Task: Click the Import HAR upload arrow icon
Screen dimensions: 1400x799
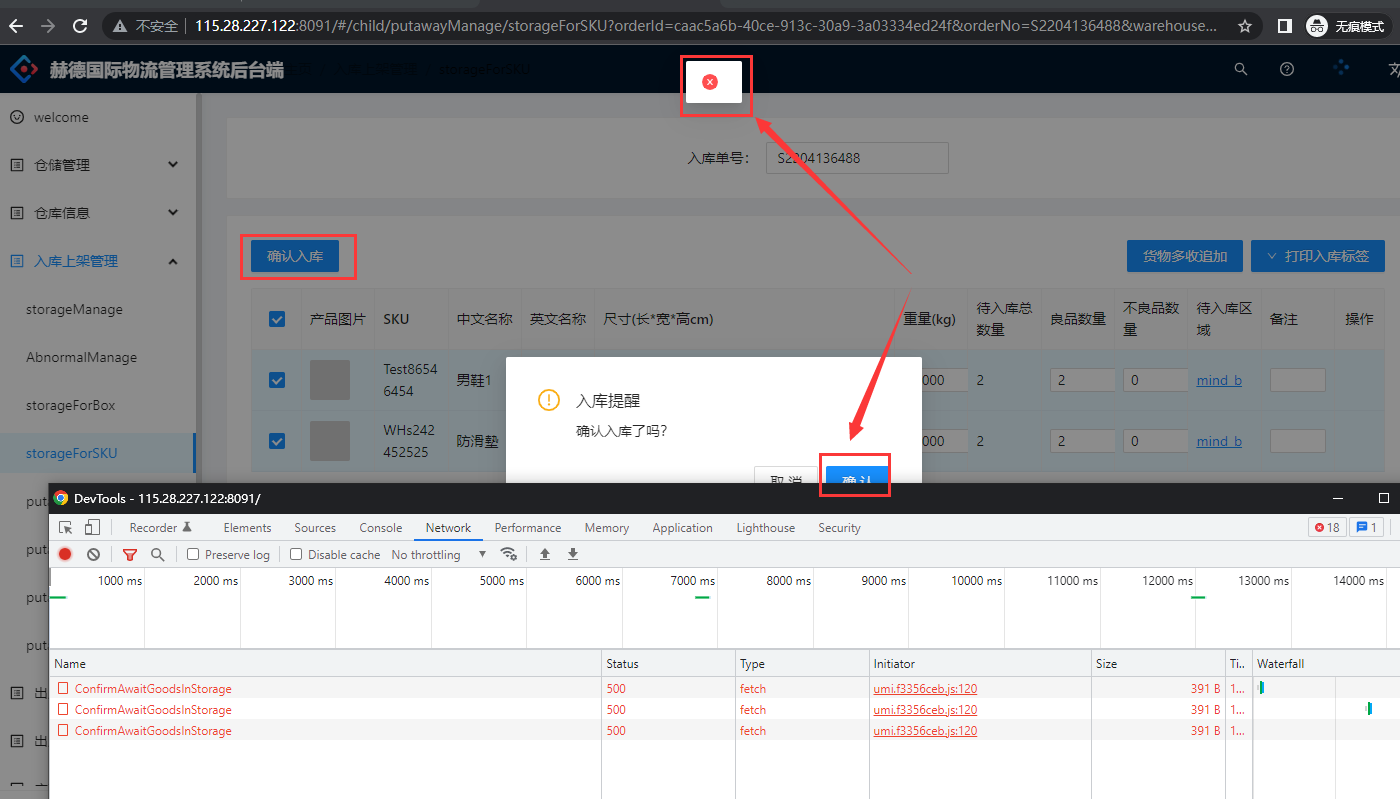Action: (545, 554)
